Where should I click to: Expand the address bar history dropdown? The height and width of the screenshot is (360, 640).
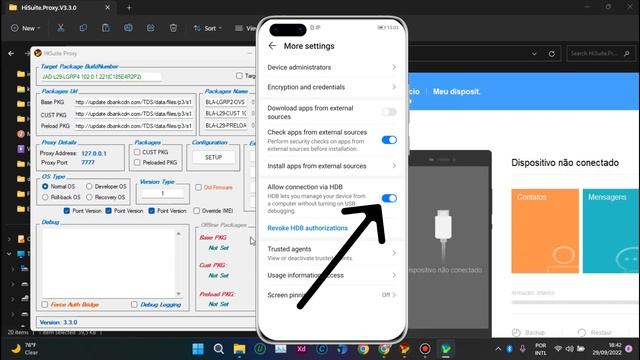point(534,53)
